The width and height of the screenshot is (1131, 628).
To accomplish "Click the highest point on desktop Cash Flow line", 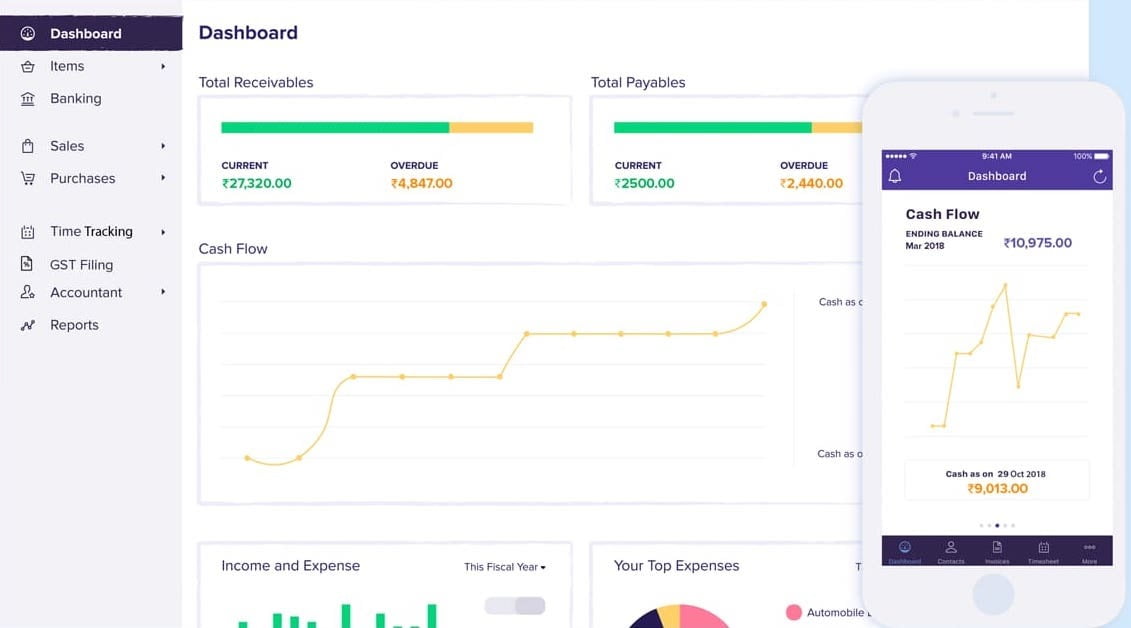I will [764, 304].
